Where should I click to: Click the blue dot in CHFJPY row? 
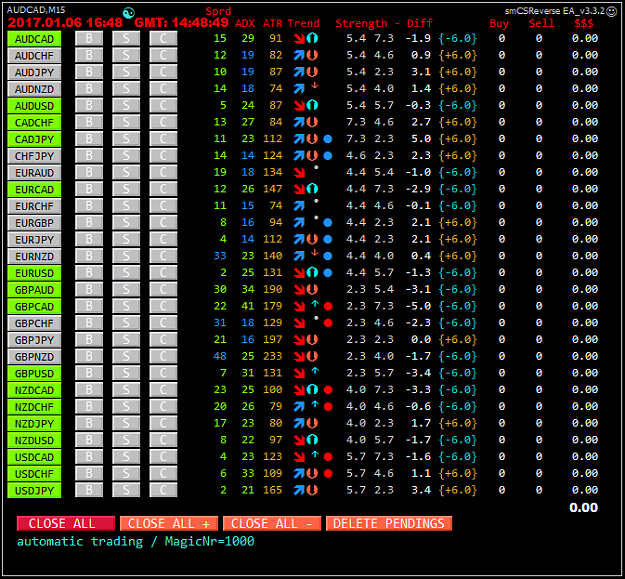tap(328, 156)
